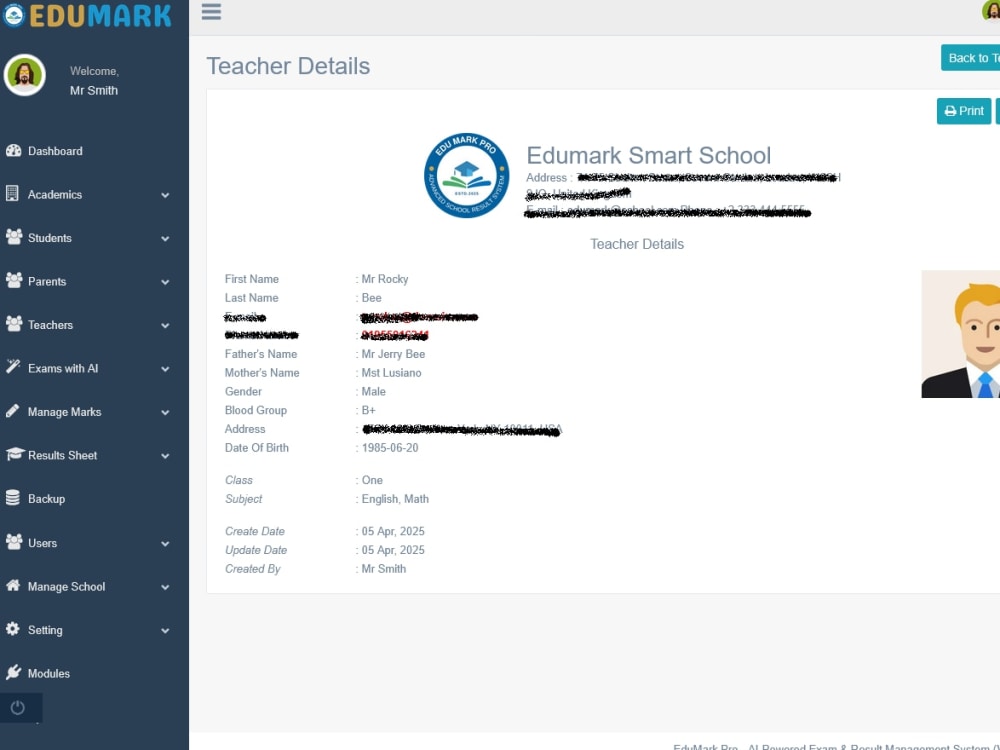The height and width of the screenshot is (750, 1000).
Task: Click the user avatar in top bar
Action: click(991, 11)
